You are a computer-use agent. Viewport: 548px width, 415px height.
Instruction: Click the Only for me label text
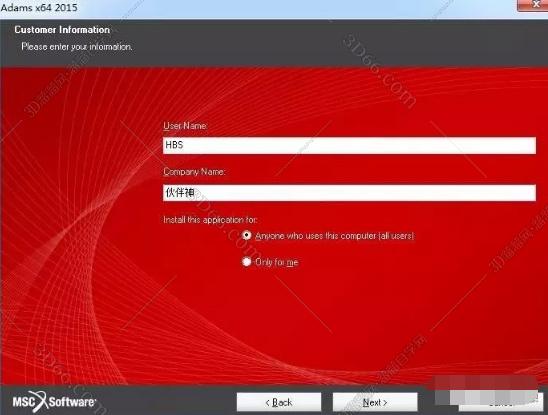tap(276, 262)
